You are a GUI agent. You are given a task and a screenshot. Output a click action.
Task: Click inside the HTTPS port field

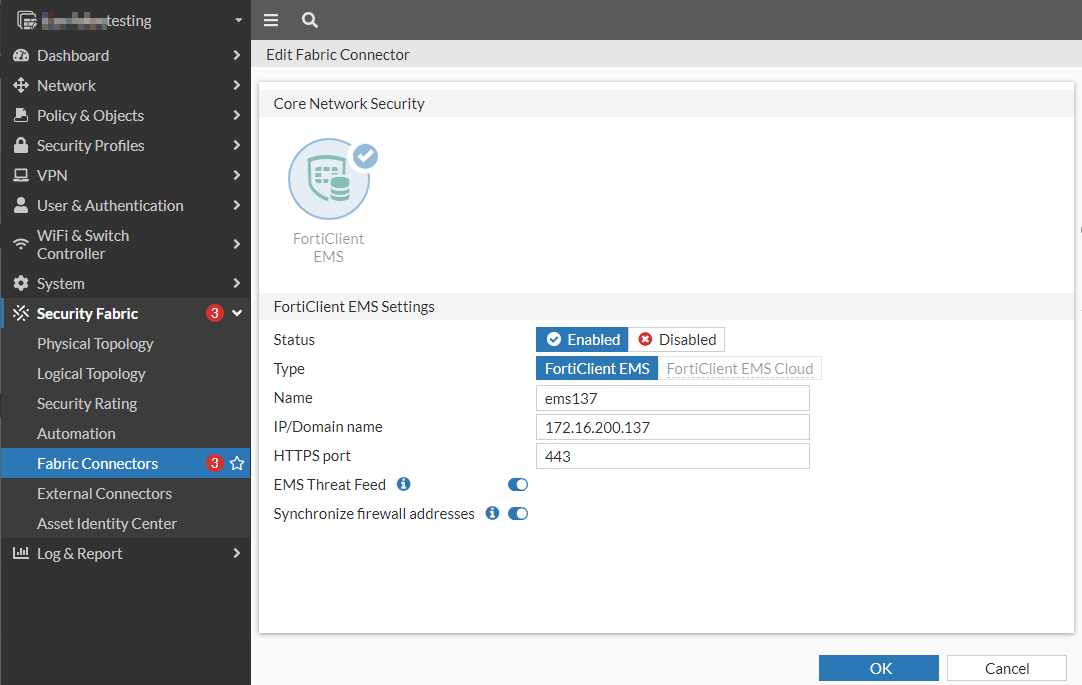tap(672, 456)
